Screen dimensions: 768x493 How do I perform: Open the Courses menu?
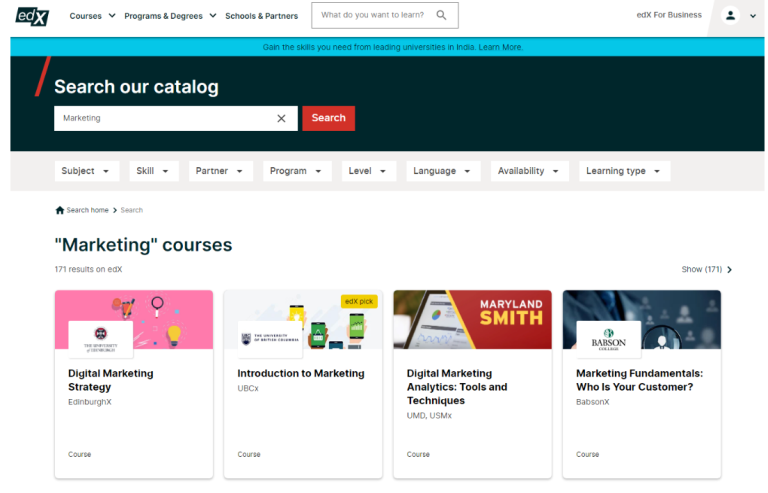point(92,16)
